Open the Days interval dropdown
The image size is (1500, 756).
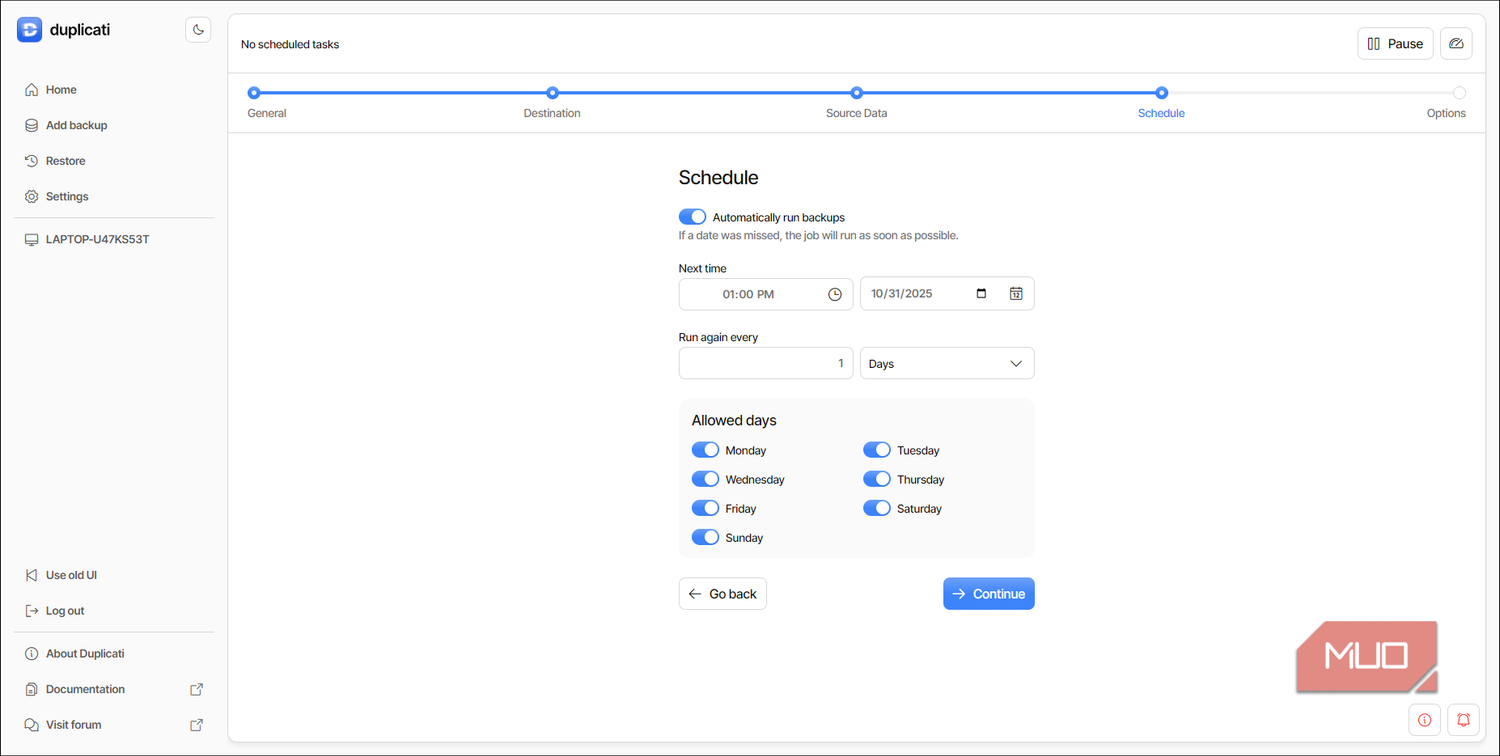[947, 363]
